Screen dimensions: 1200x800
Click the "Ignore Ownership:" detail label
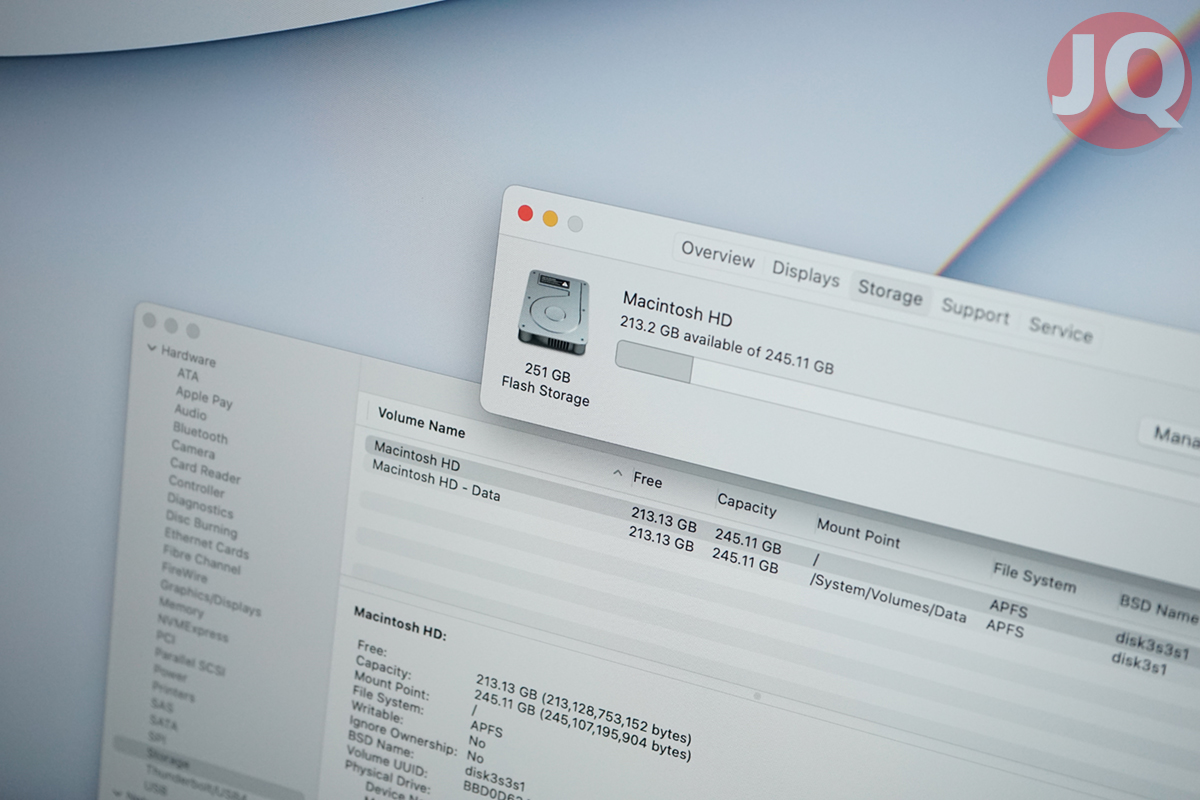[x=403, y=735]
